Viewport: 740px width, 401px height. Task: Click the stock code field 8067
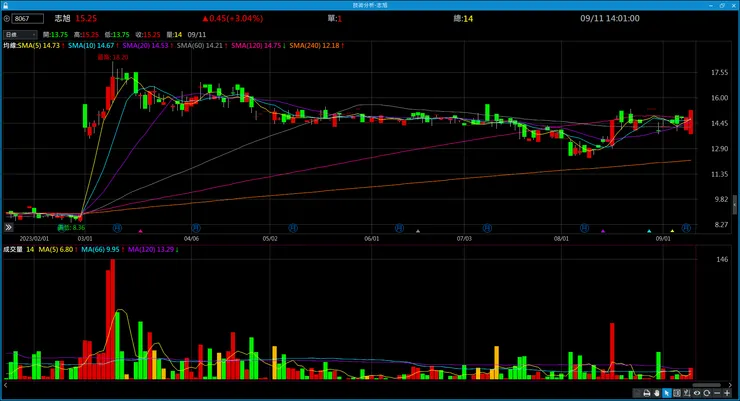[x=27, y=19]
